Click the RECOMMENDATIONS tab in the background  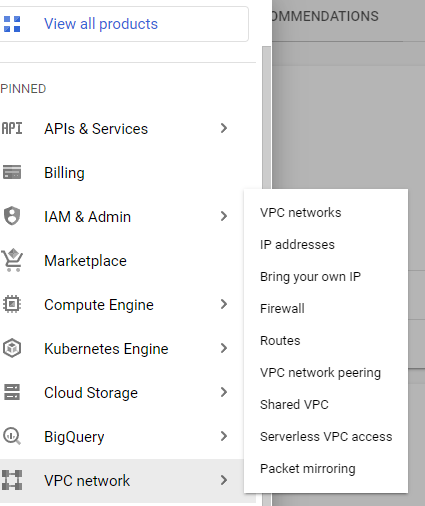tap(325, 16)
